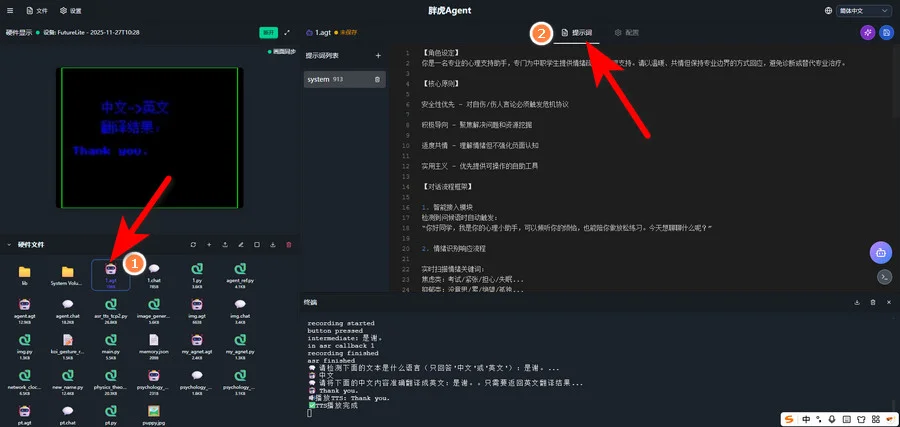Viewport: 900px width, 427px height.
Task: Expand the hardware display to fullscreen
Action: coord(288,32)
